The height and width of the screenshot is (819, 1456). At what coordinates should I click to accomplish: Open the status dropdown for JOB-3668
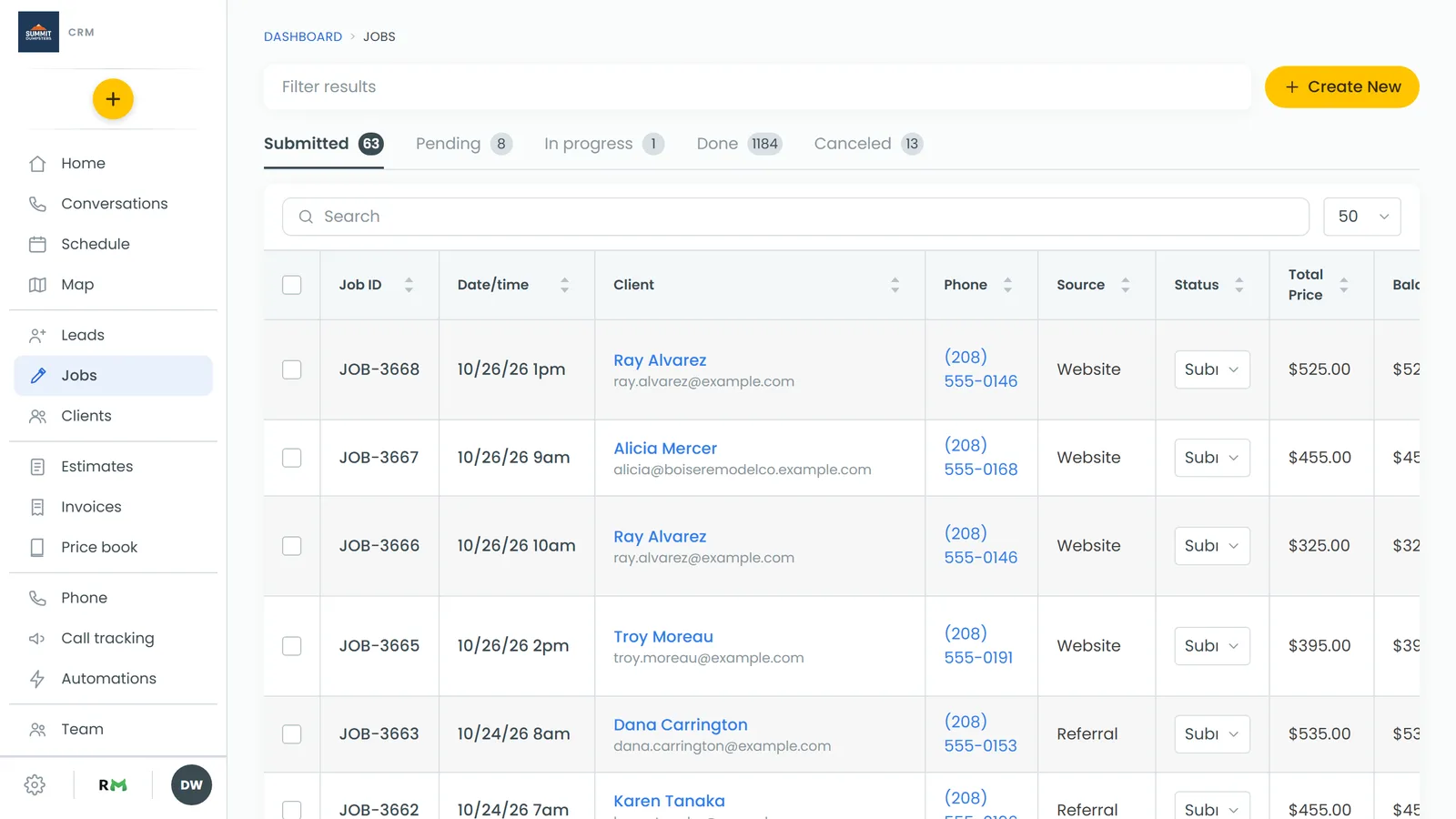[1212, 369]
